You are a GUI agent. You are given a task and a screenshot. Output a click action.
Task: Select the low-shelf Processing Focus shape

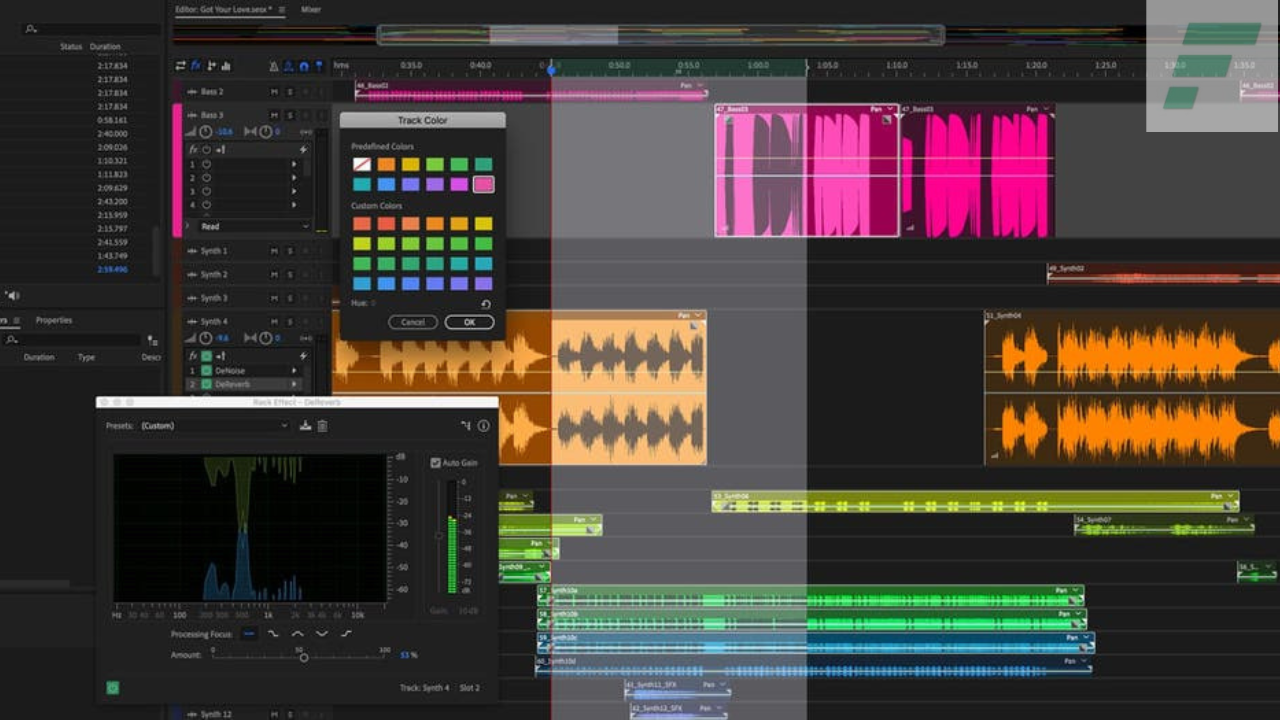(273, 634)
